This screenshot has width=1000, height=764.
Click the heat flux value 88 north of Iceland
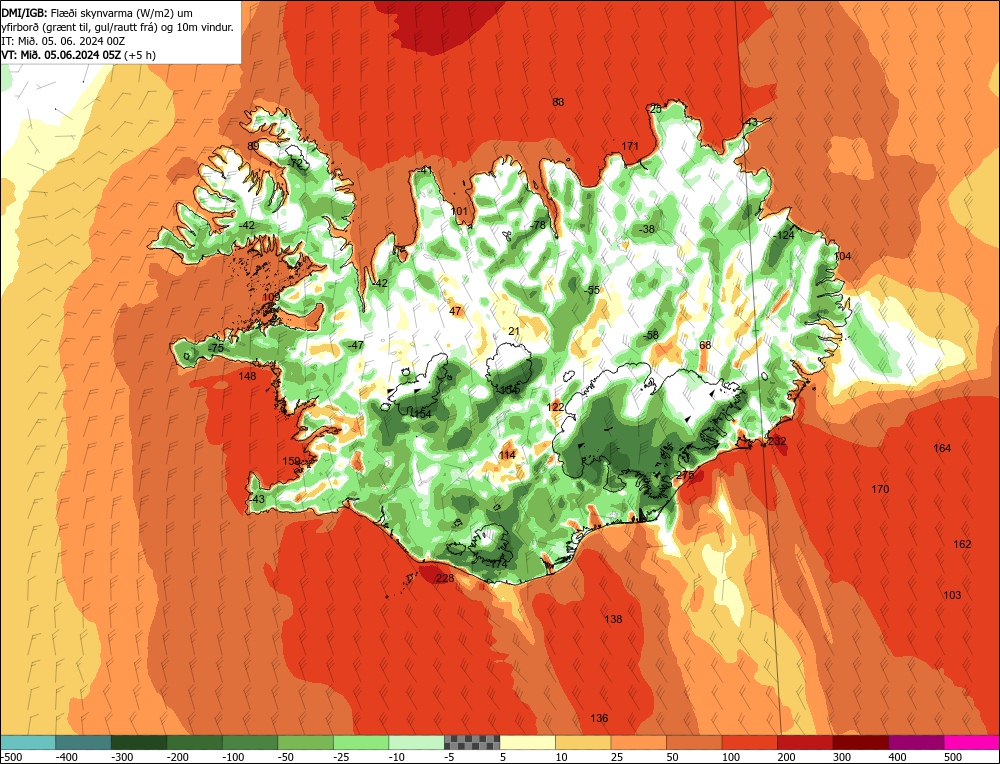(558, 102)
